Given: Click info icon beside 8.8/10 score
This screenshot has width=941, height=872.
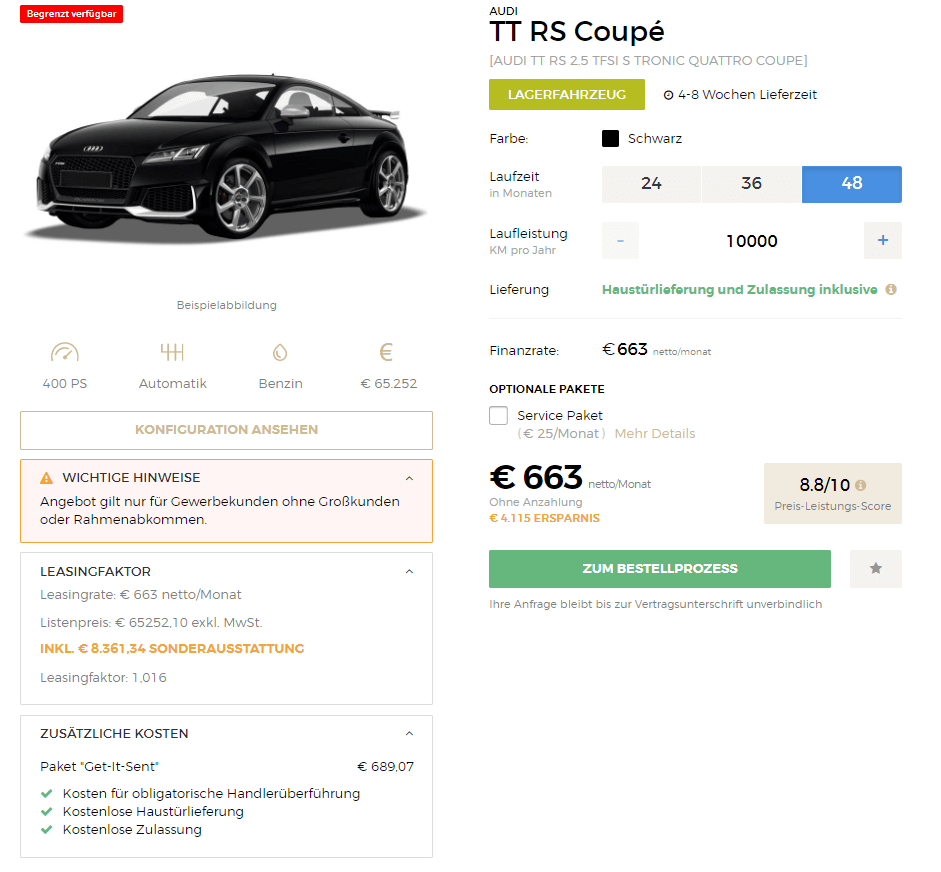Looking at the screenshot, I should click(x=861, y=485).
